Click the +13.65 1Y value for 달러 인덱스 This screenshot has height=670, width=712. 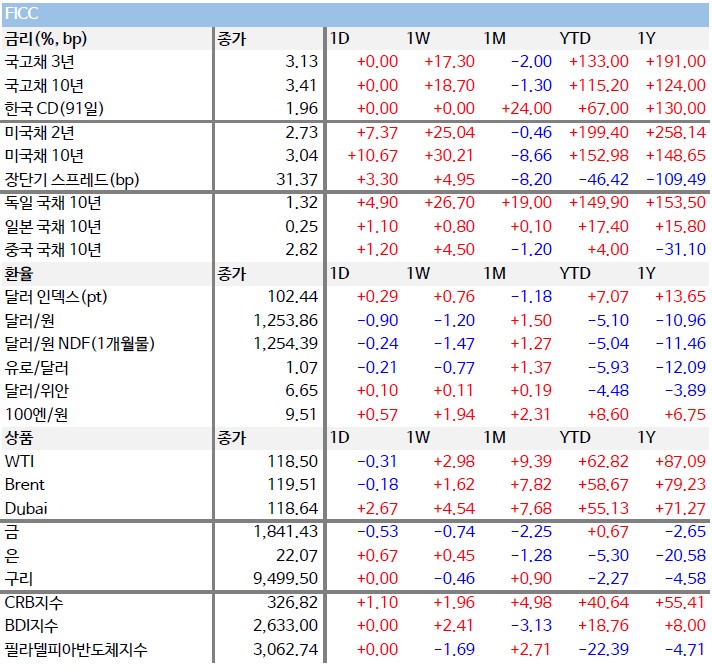tap(681, 297)
